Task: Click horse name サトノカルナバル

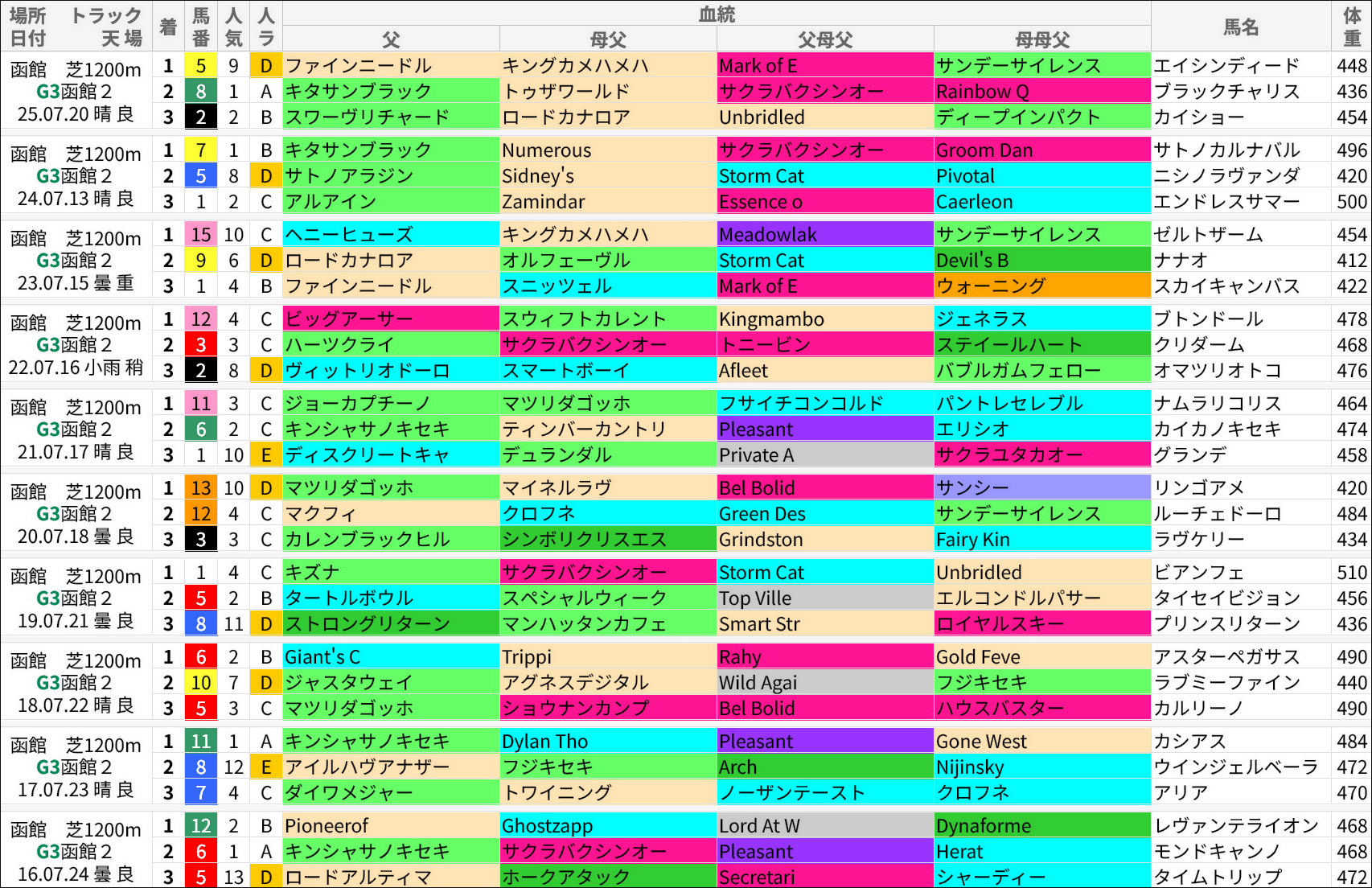Action: tap(1226, 150)
